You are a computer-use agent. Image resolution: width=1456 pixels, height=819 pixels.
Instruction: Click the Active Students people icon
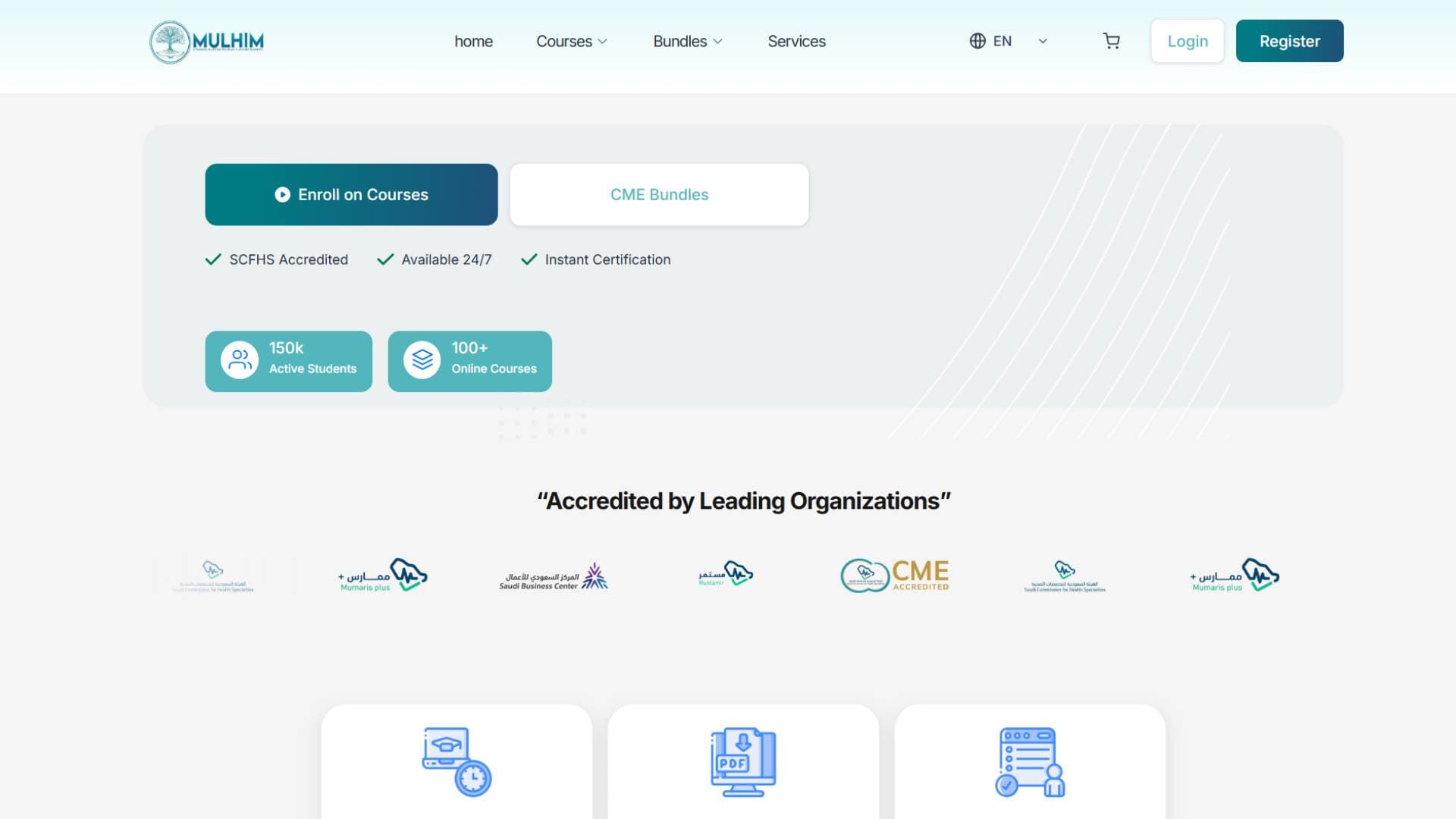tap(240, 360)
